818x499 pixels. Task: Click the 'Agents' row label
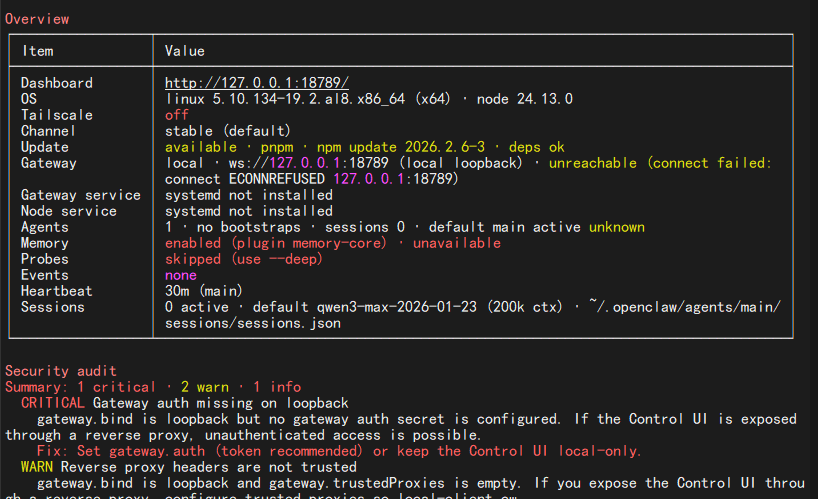[45, 227]
